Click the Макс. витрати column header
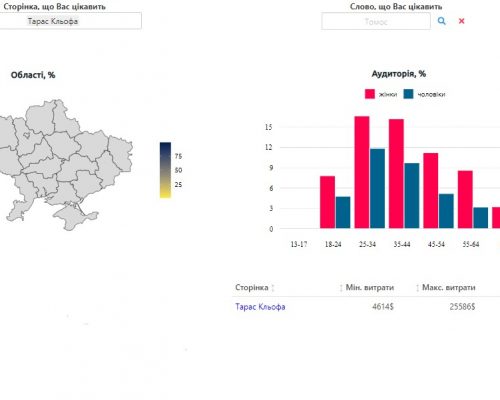Image resolution: width=500 pixels, height=400 pixels. coord(449,287)
